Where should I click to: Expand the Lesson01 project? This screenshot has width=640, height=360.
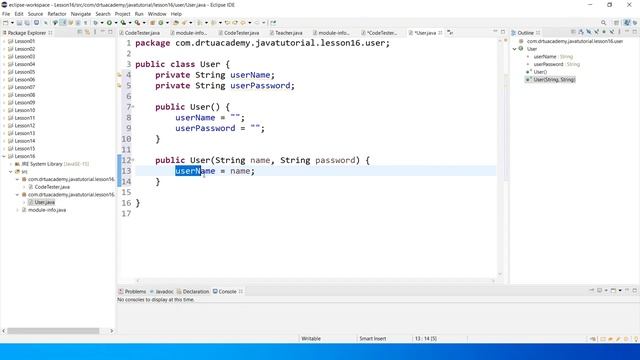pyautogui.click(x=4, y=41)
